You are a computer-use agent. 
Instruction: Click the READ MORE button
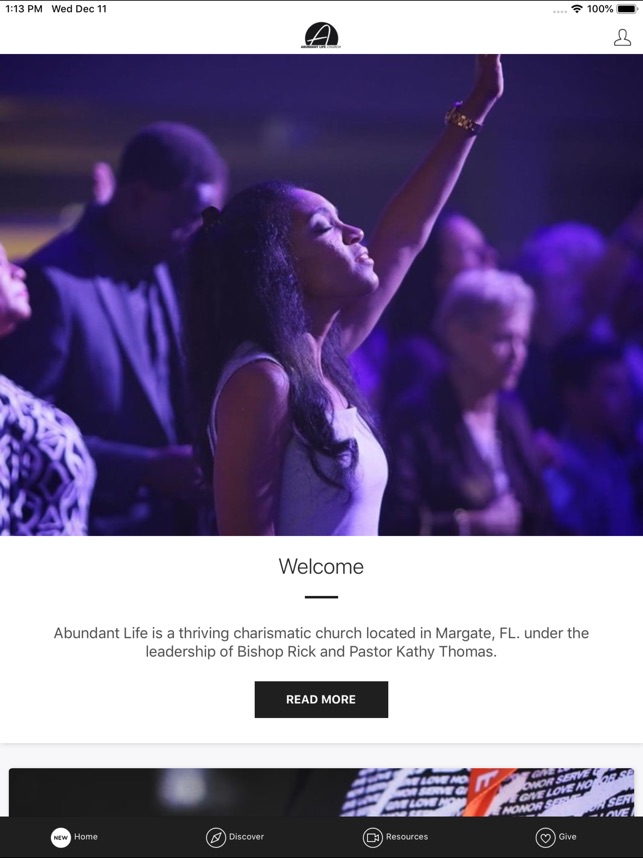321,699
